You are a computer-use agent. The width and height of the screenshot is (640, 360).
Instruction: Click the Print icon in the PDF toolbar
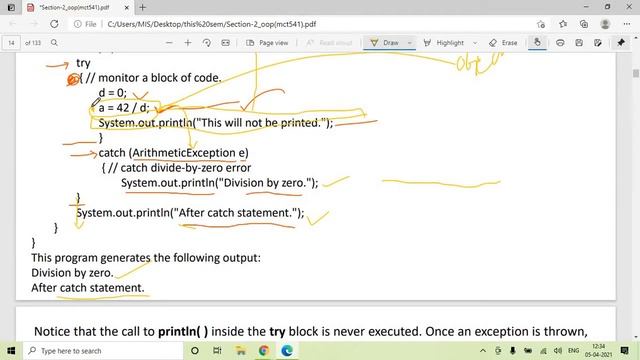point(560,42)
